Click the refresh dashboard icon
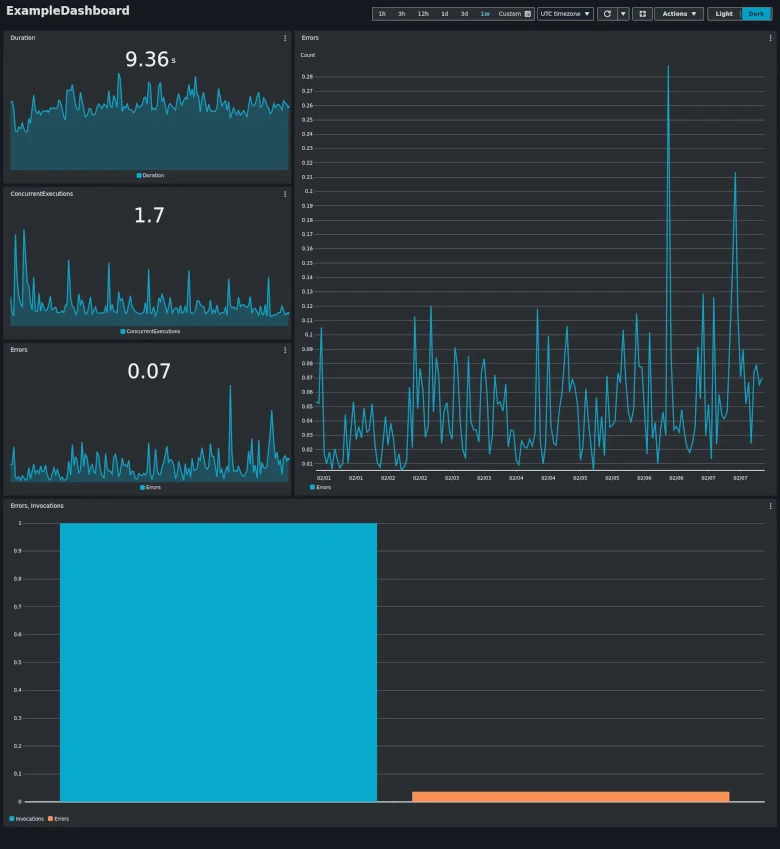Image resolution: width=780 pixels, height=849 pixels. pos(606,14)
